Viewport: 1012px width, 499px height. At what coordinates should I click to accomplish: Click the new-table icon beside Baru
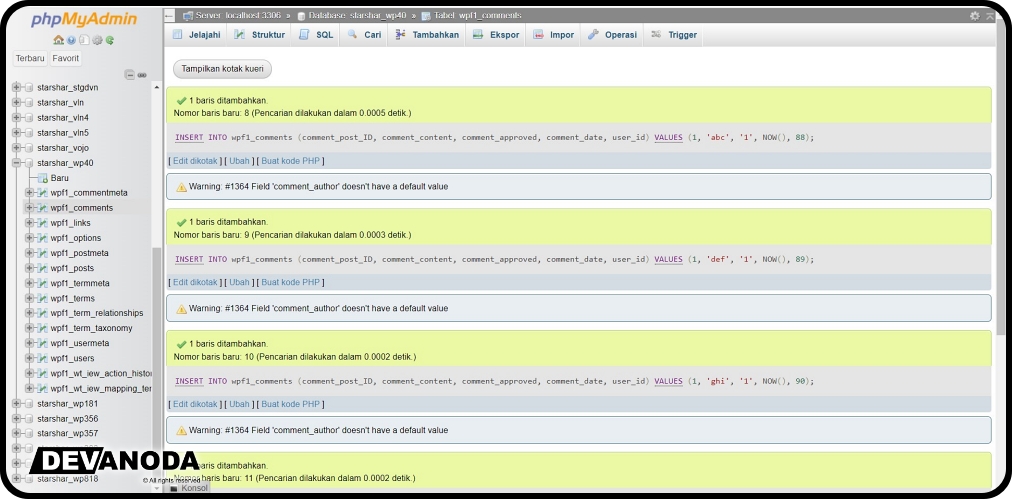[x=43, y=178]
